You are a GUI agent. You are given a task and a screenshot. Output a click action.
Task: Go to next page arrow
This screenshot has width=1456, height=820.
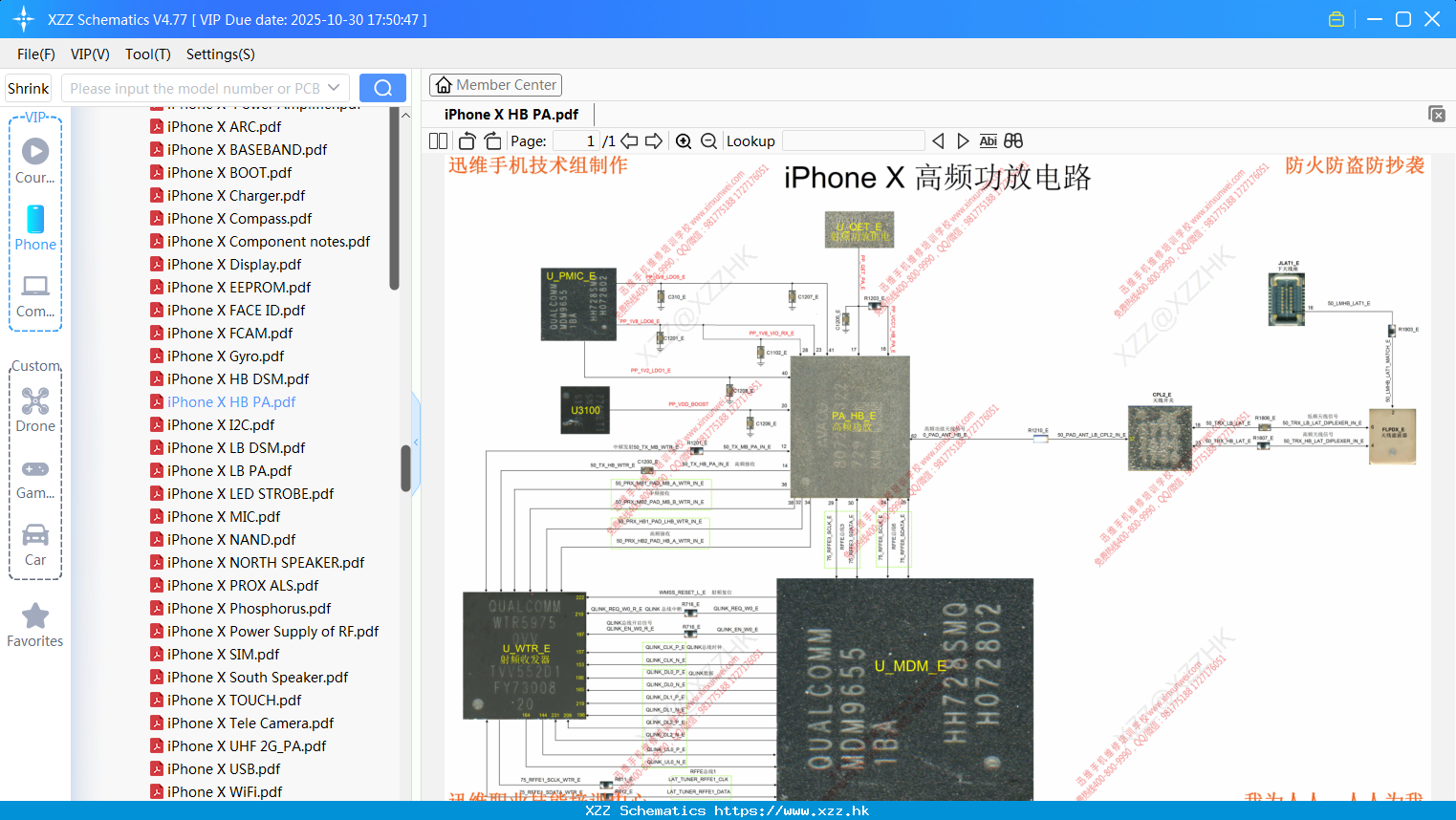click(x=654, y=140)
